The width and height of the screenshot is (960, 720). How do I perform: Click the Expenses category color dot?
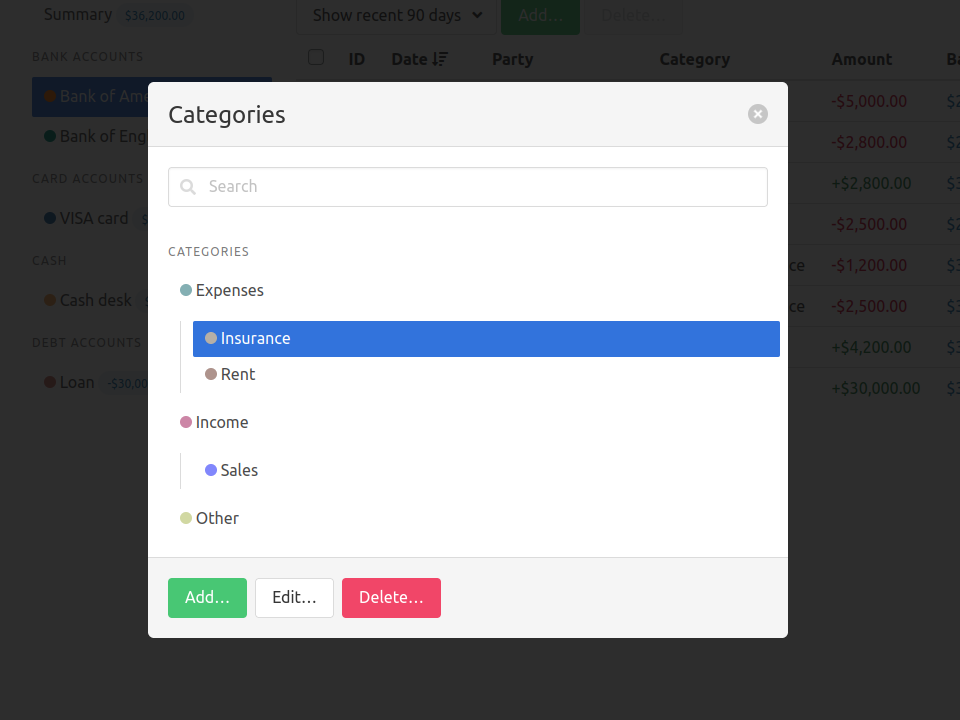coord(186,291)
